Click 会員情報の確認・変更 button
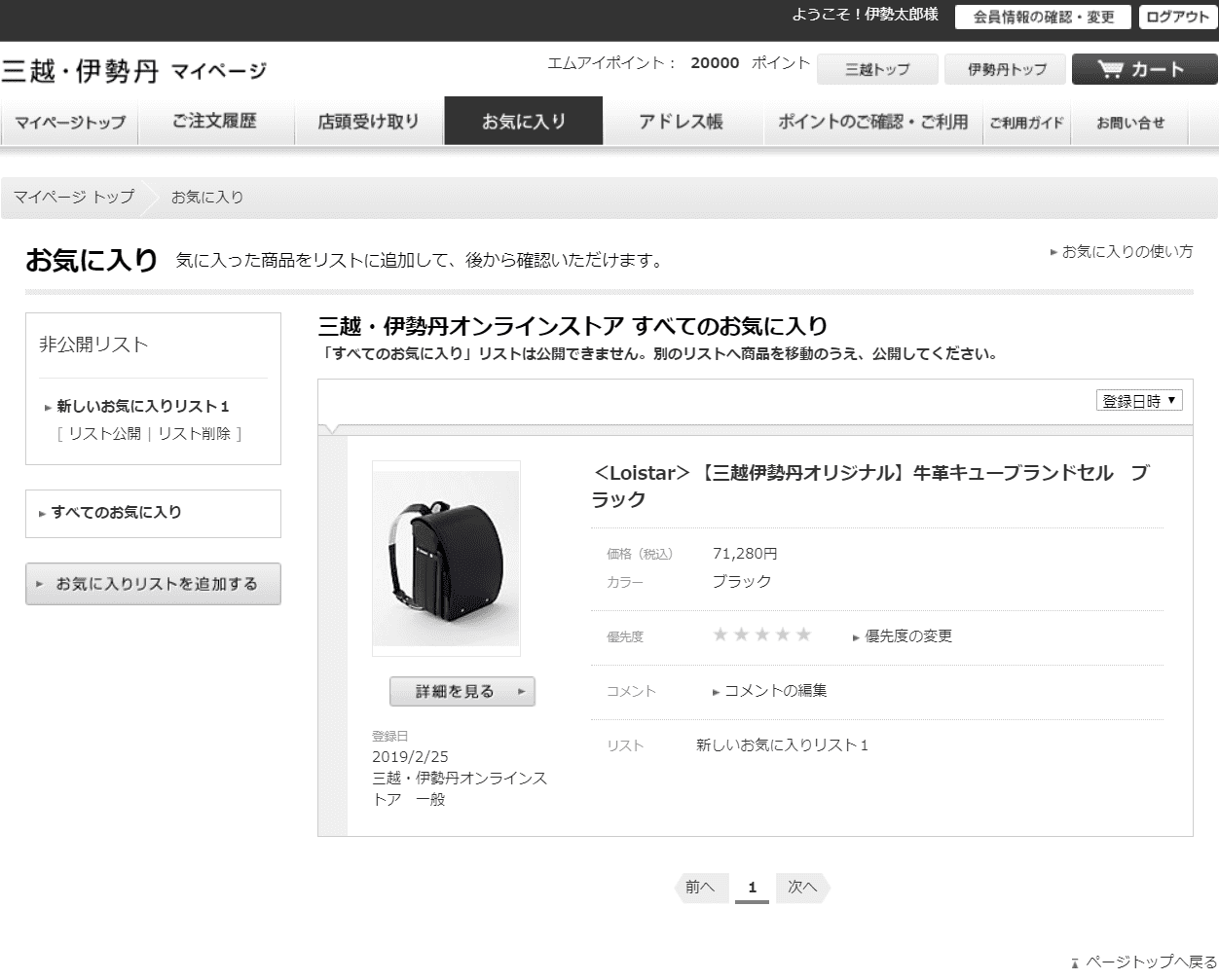1219x980 pixels. pyautogui.click(x=1043, y=17)
